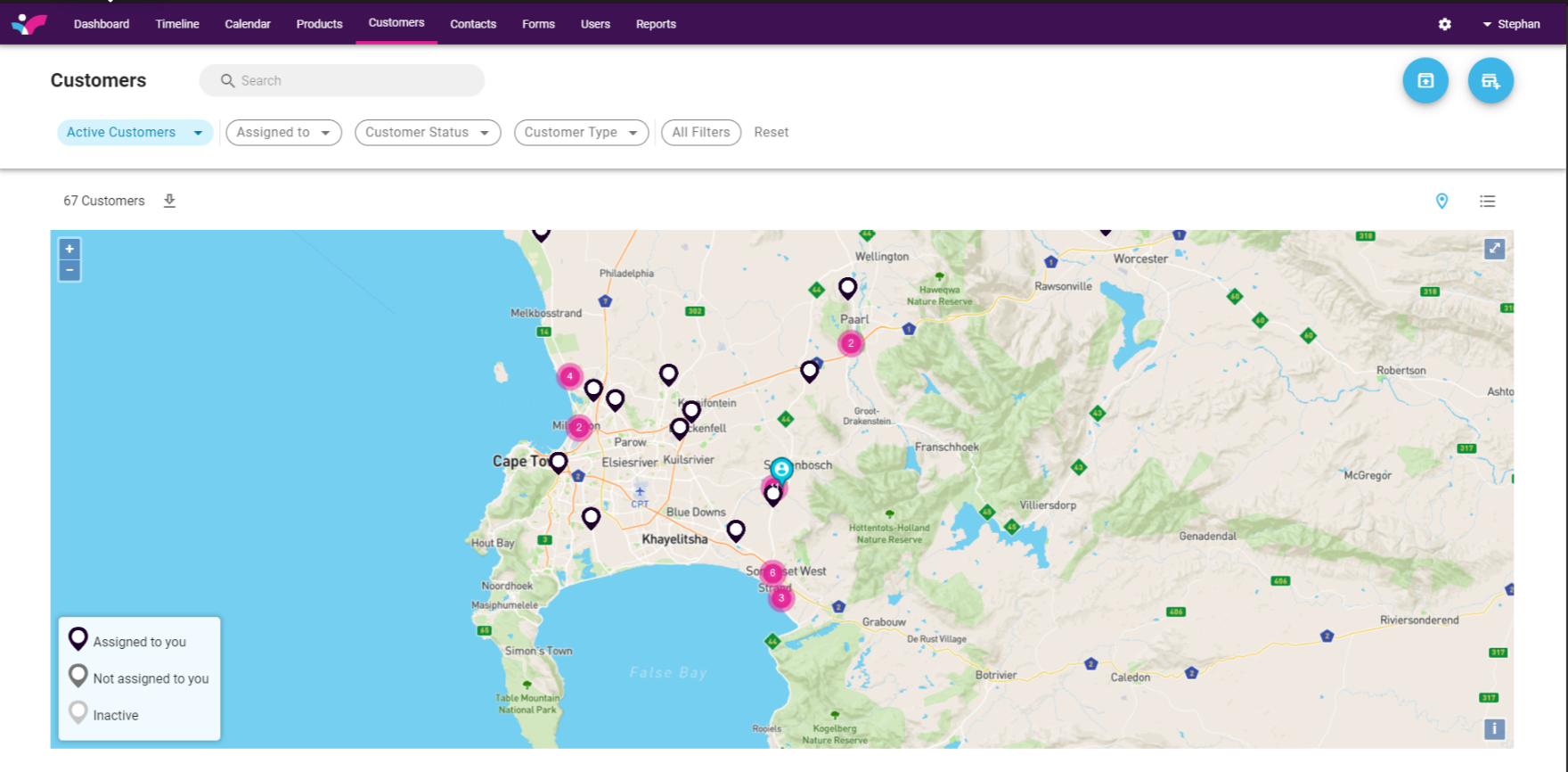The height and width of the screenshot is (772, 1568).
Task: Switch to map view
Action: (1441, 201)
